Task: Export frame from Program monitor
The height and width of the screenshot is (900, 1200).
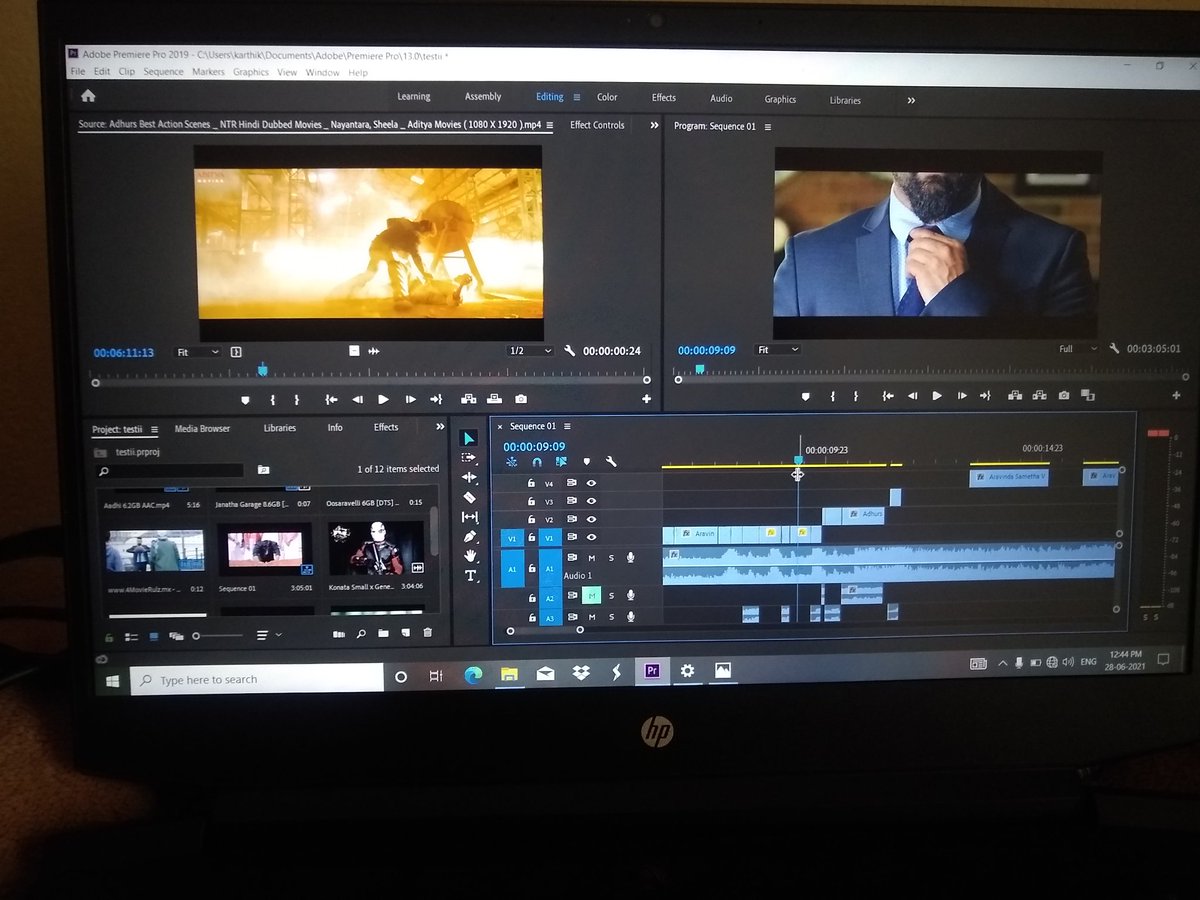Action: 1064,396
